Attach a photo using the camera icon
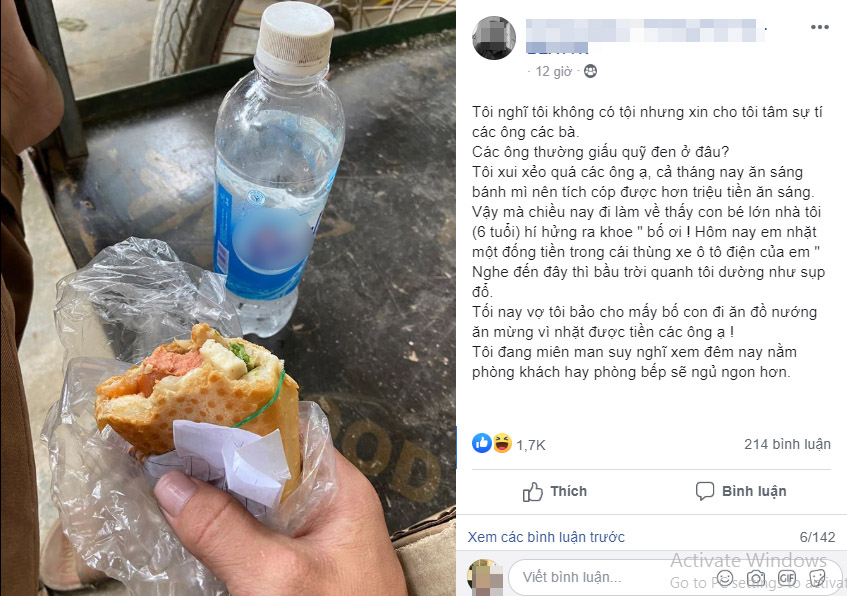847x596 pixels. click(756, 578)
